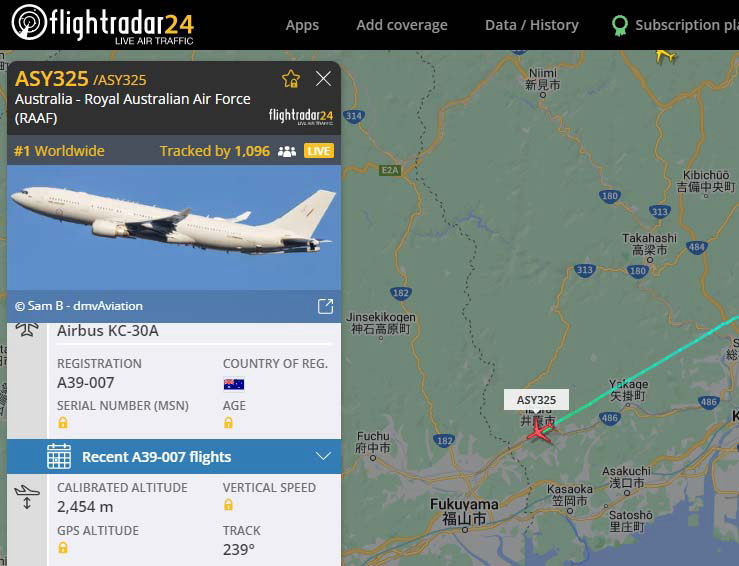Click the red ASY325 aircraft on map
Screen dimensions: 739x566
point(540,431)
